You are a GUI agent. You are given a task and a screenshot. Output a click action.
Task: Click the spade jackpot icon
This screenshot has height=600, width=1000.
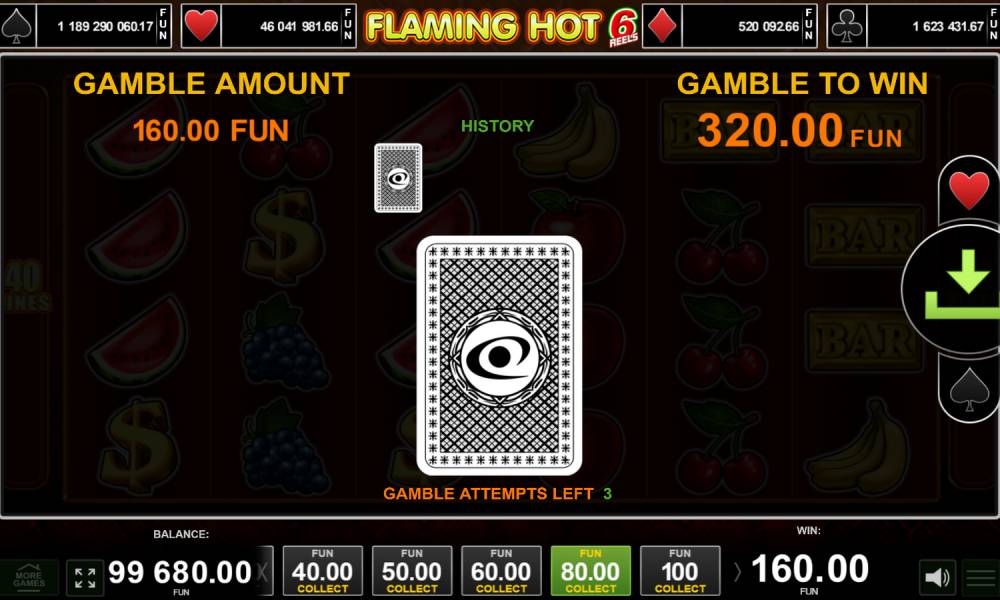click(18, 26)
